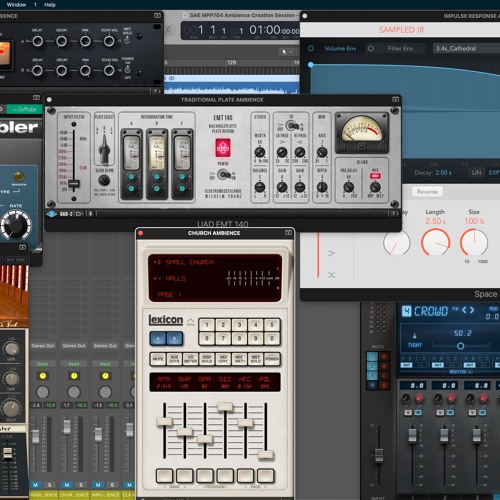The height and width of the screenshot is (500, 500).
Task: Click the Length knob in Space Designer
Action: tap(435, 243)
